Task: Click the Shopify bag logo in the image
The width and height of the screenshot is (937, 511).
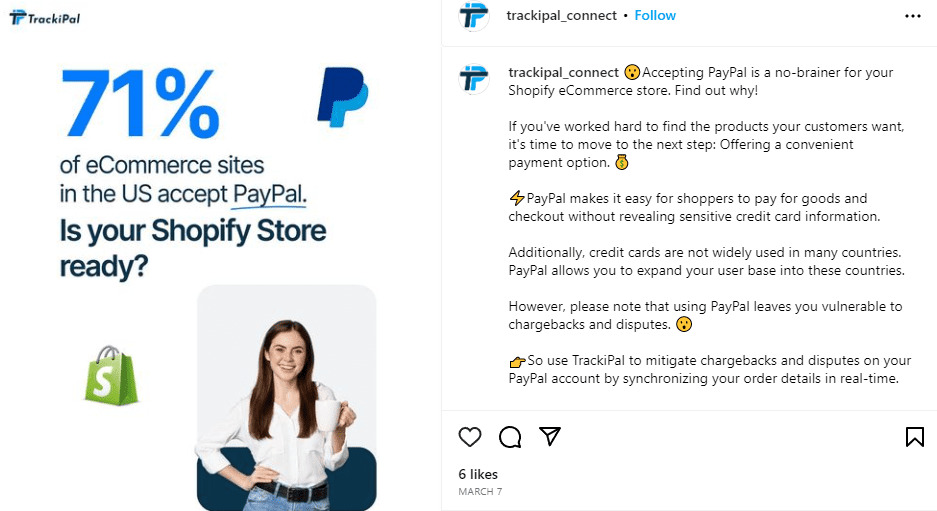Action: (111, 375)
